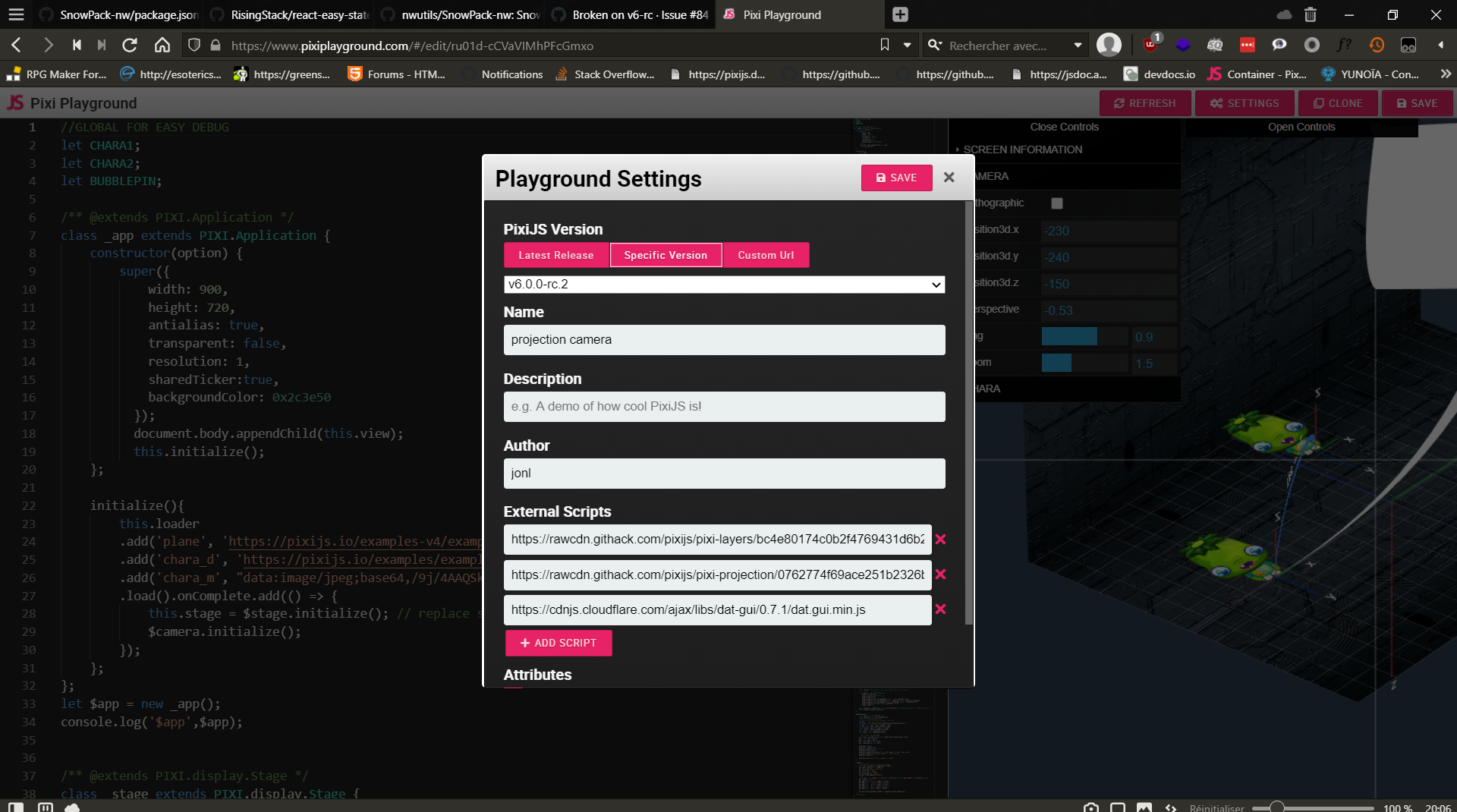Open the PixiJS version dropdown showing v6.0.0-rc.2

723,285
